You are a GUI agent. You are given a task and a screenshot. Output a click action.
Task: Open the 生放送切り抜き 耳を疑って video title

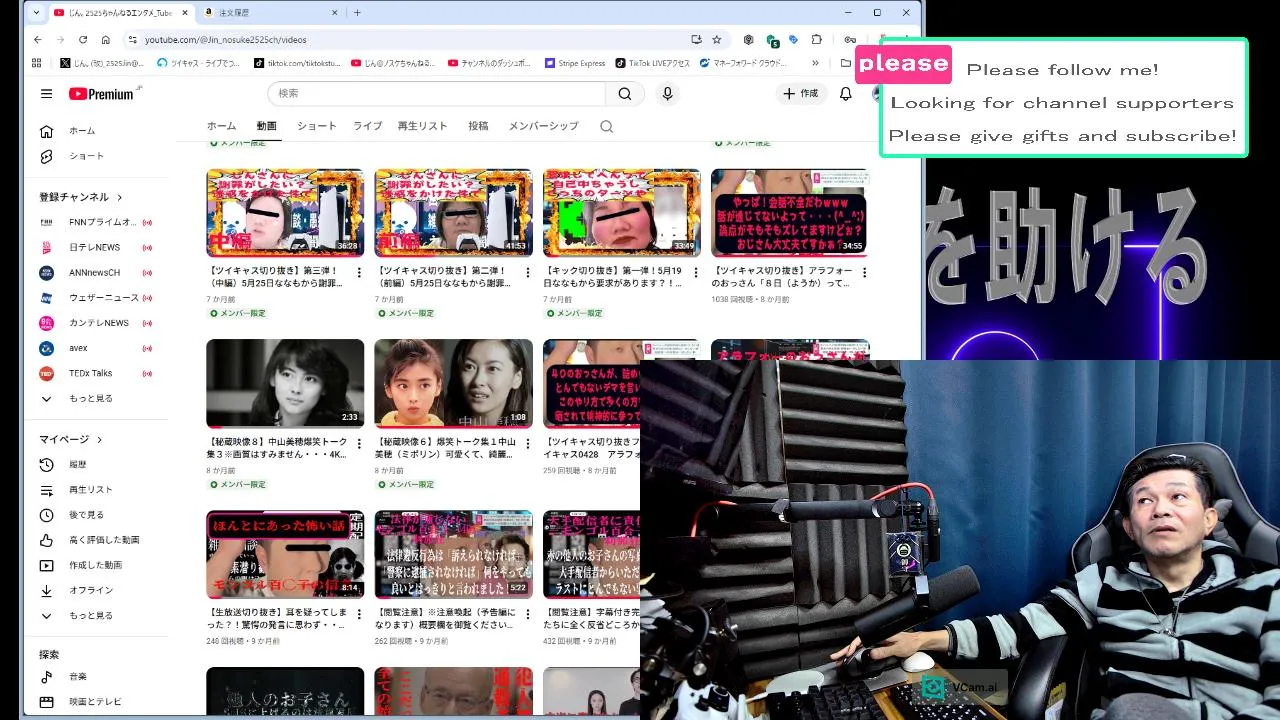[277, 618]
